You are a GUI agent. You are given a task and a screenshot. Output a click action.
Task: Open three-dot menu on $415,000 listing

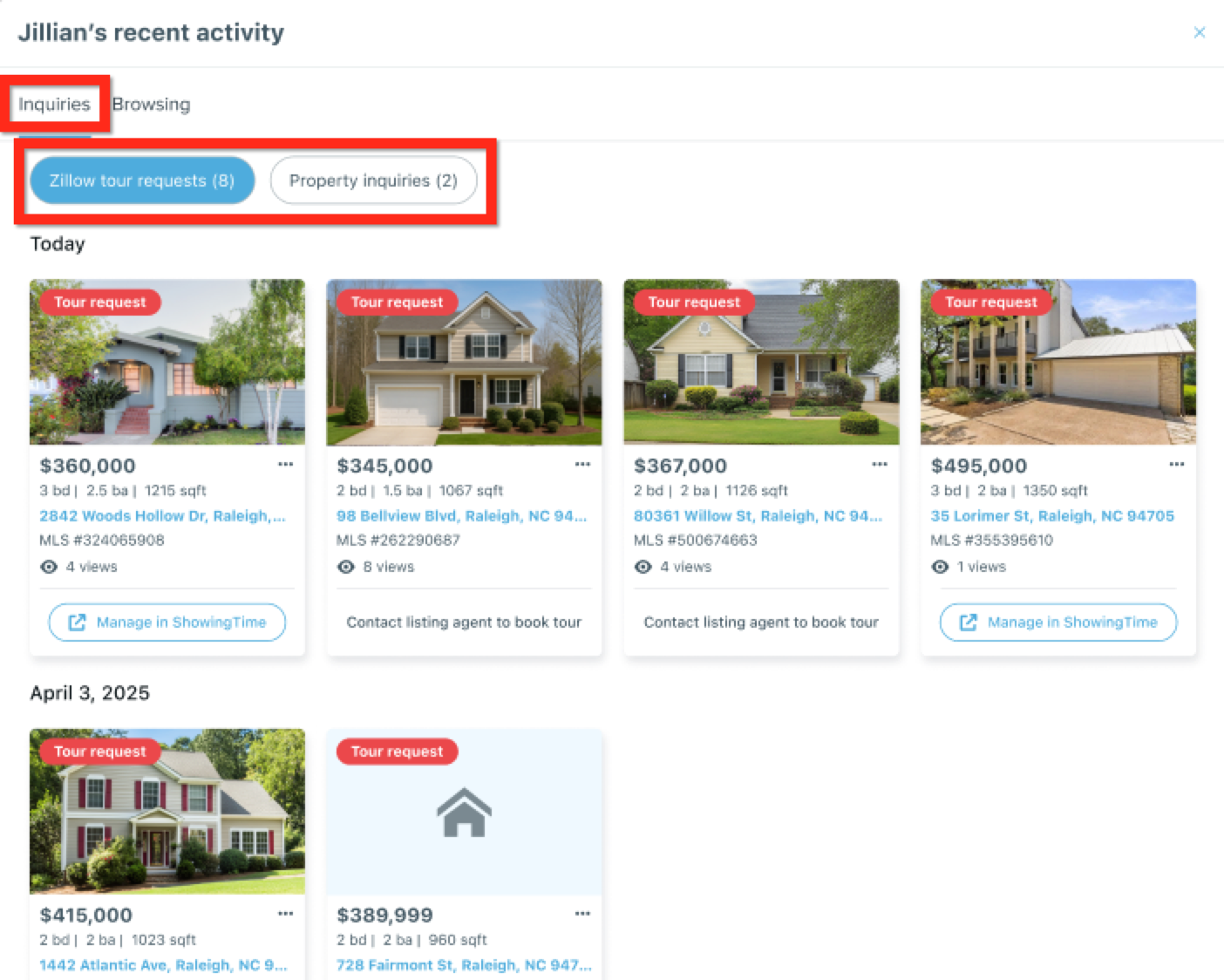click(285, 914)
